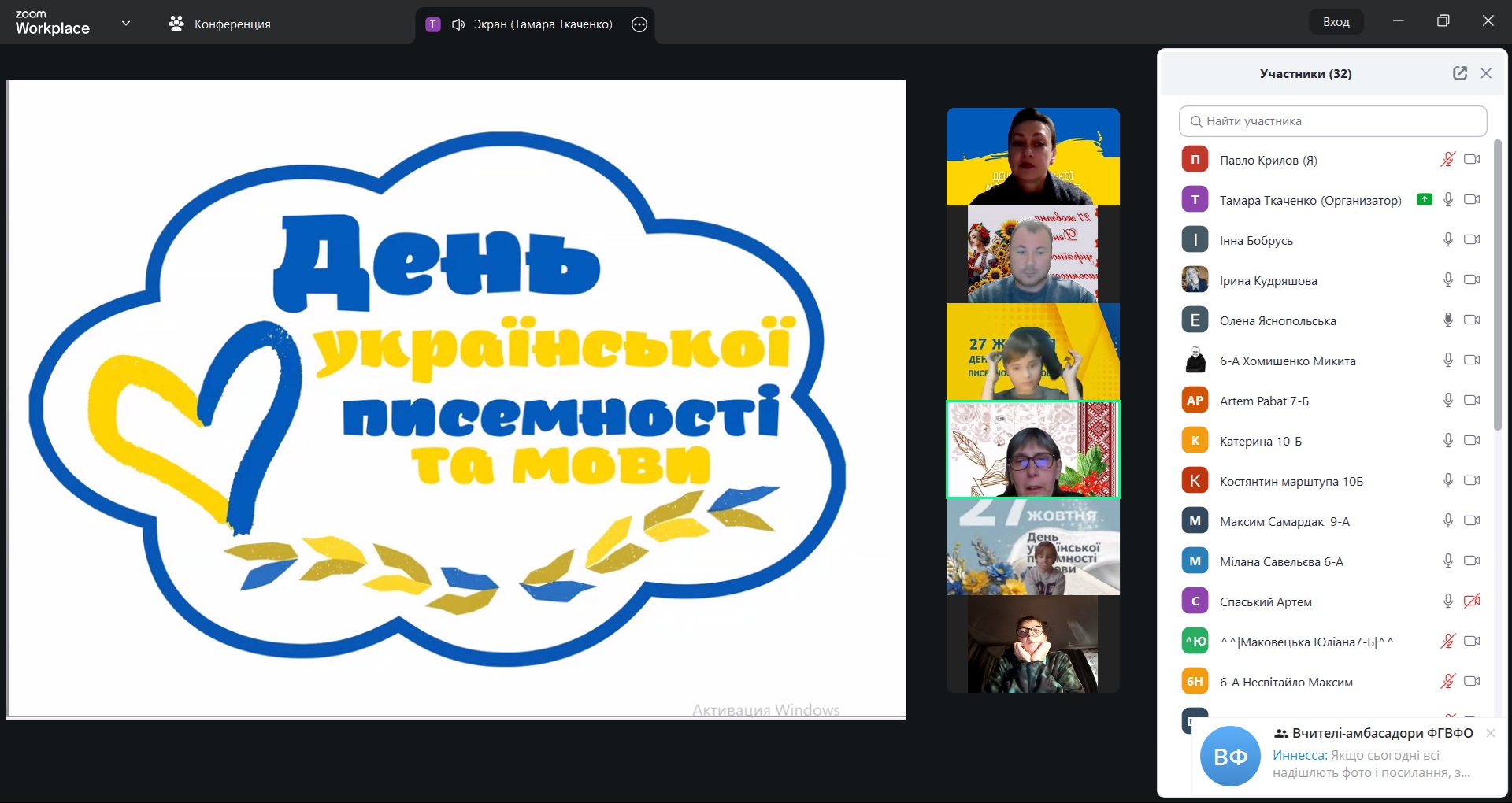
Task: Toggle Павло Крилов's muted microphone
Action: coord(1447,160)
